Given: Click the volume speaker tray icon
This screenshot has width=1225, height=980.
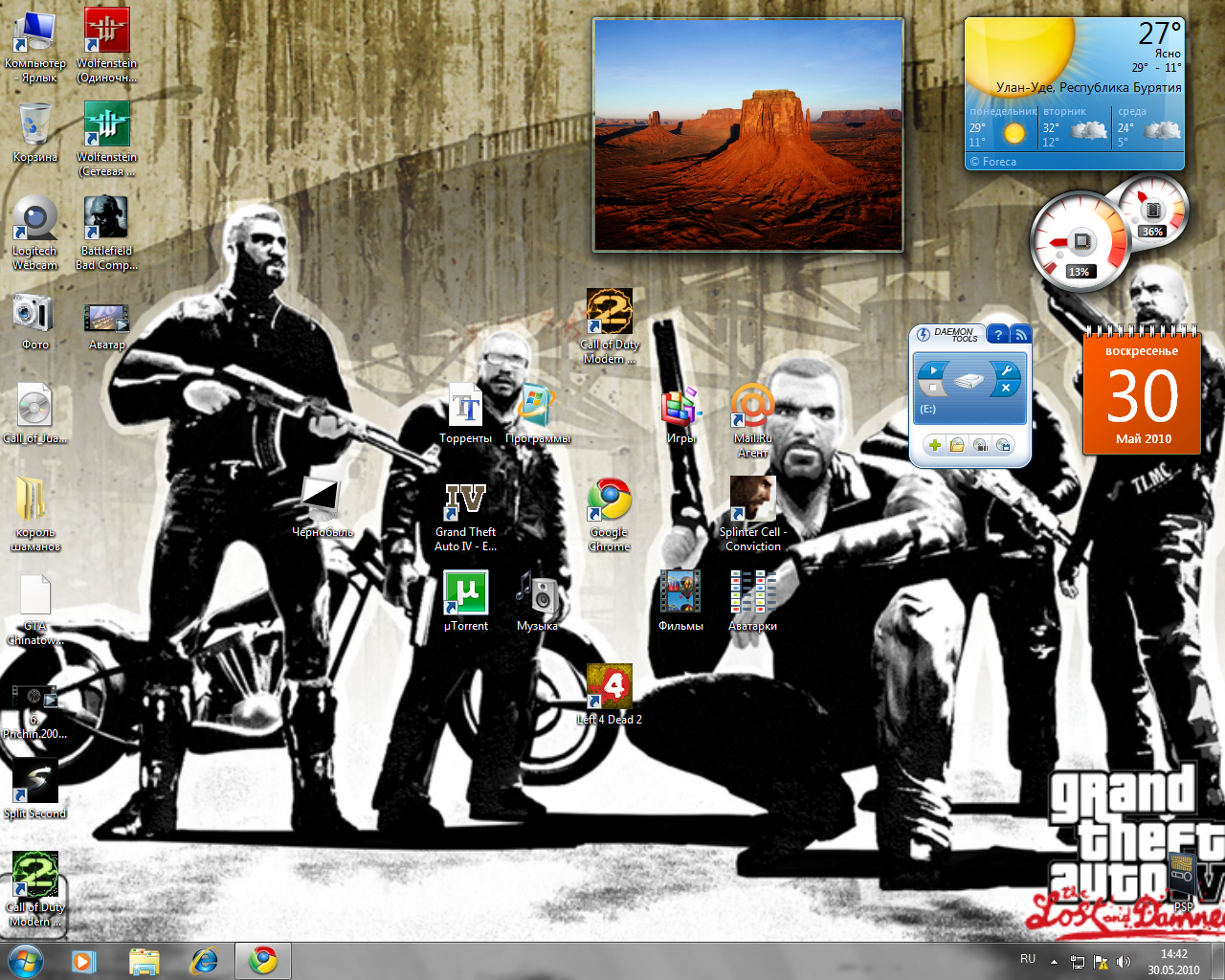Looking at the screenshot, I should coord(1123,961).
